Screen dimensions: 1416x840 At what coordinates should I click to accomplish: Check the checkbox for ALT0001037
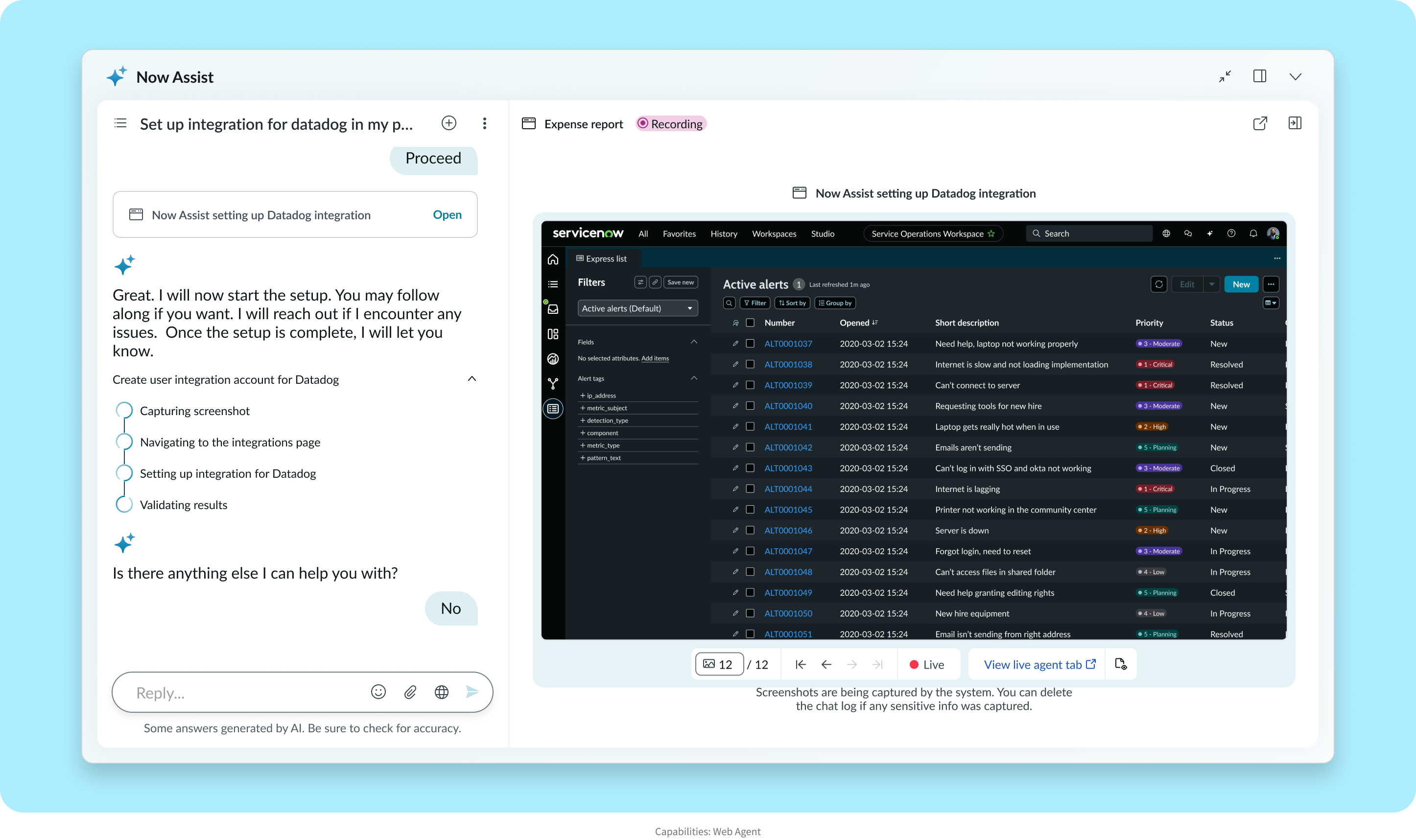pos(750,344)
